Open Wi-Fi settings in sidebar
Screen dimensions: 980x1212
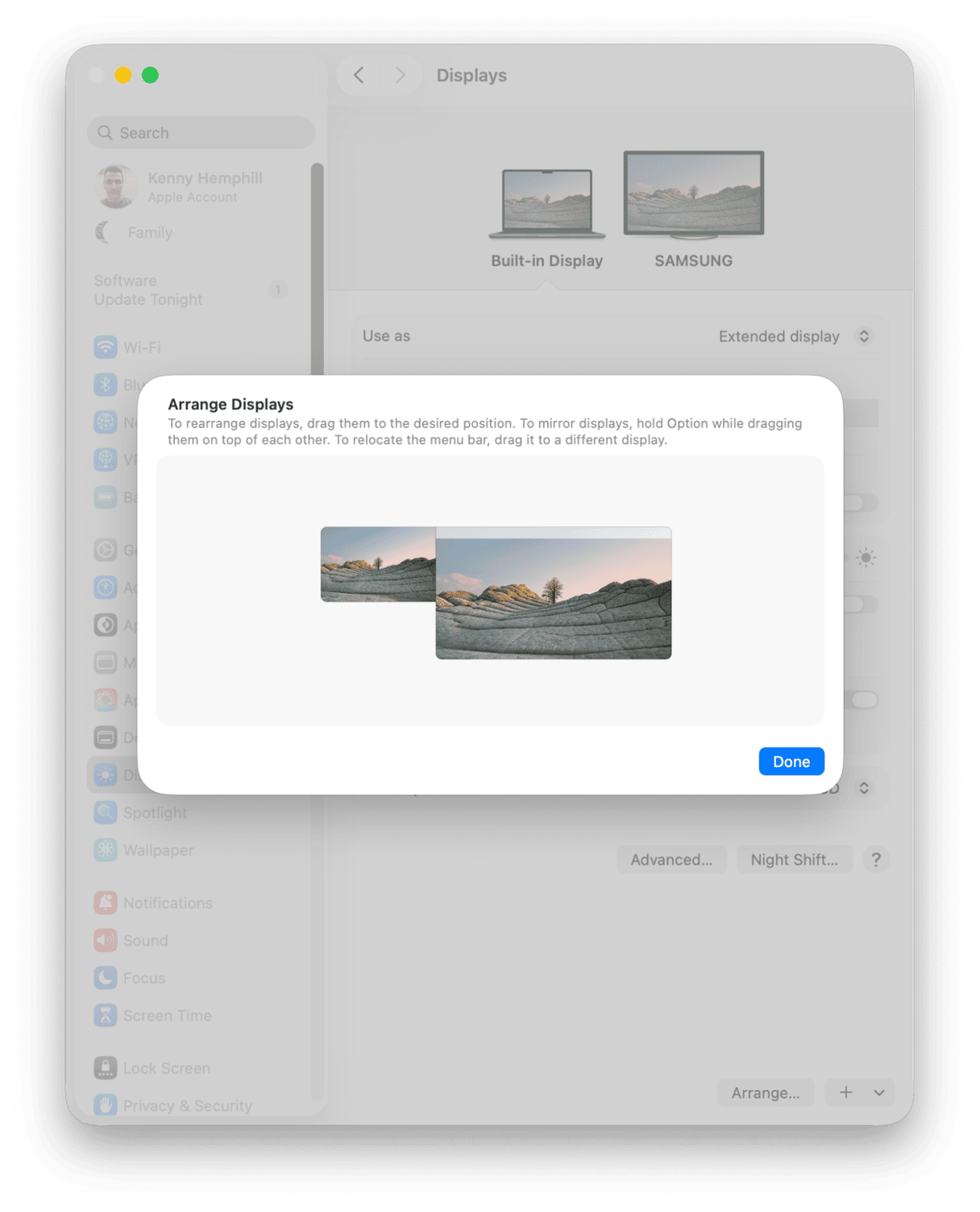tap(141, 347)
